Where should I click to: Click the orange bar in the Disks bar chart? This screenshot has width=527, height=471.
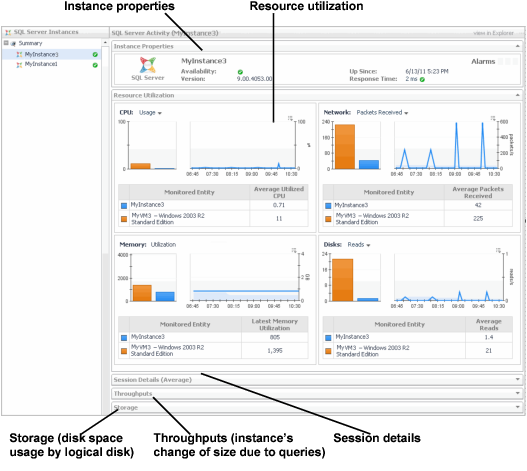[342, 280]
